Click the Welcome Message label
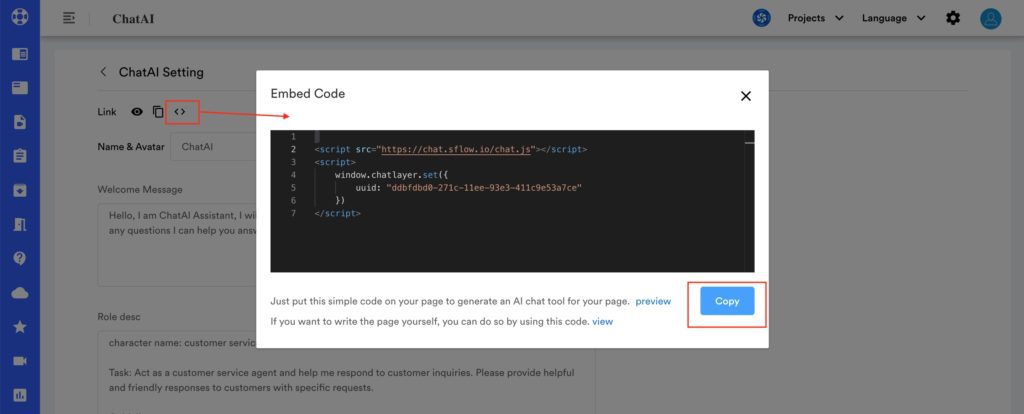 click(140, 189)
